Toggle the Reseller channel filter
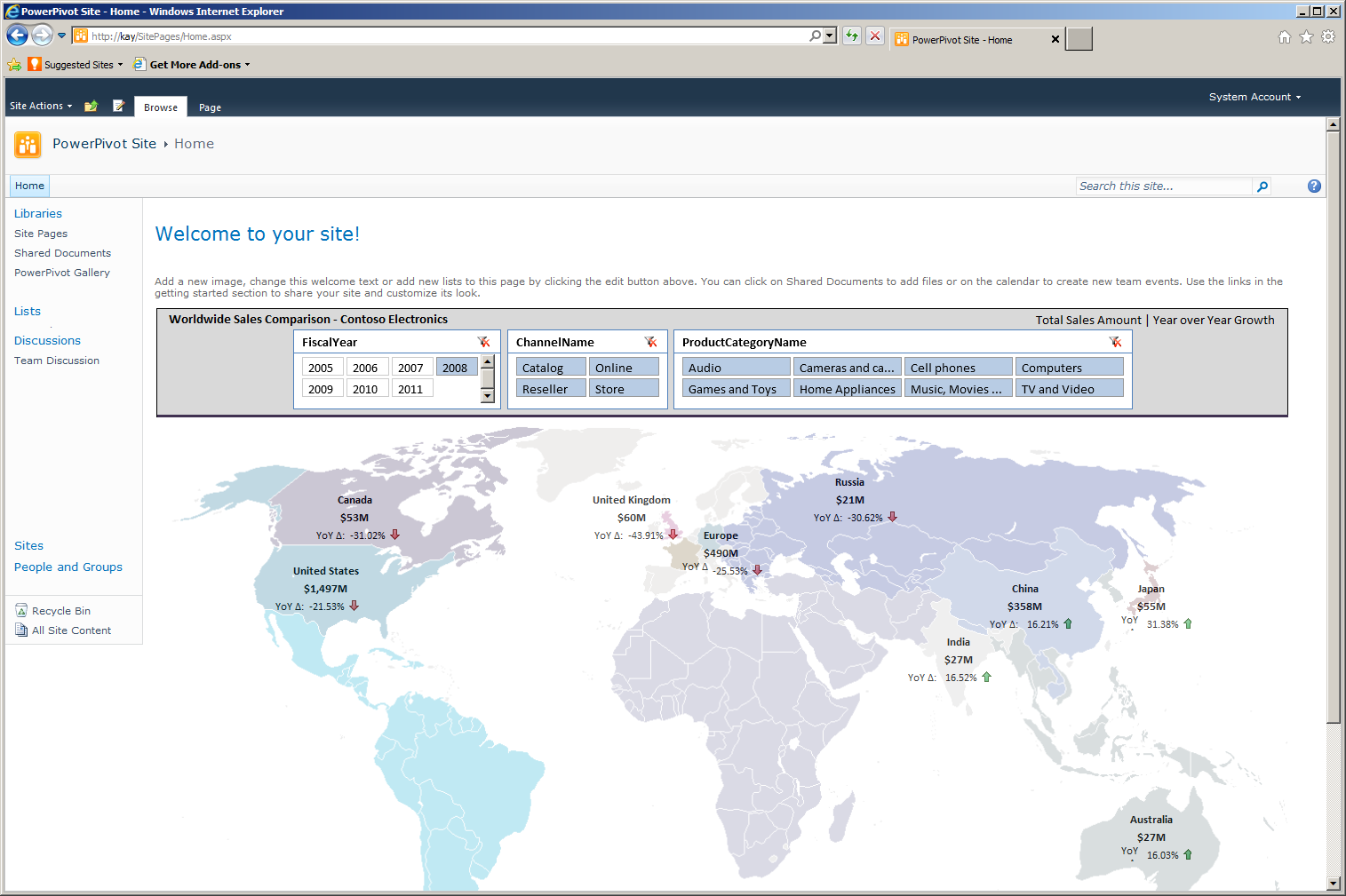 click(x=551, y=389)
